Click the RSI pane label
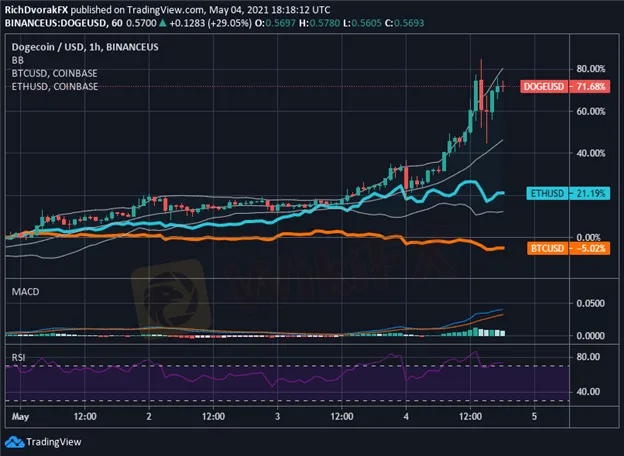This screenshot has height=456, width=624. [x=18, y=357]
